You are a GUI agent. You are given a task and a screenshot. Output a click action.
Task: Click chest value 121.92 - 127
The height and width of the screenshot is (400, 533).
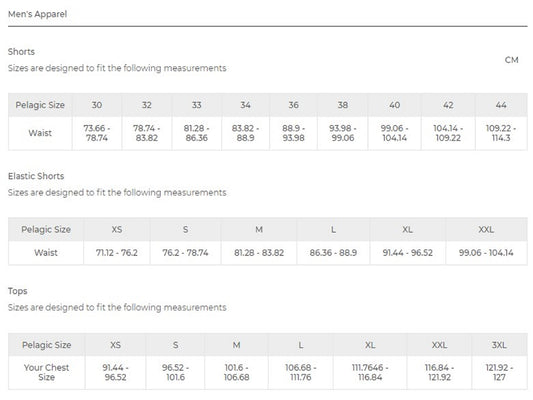point(499,372)
